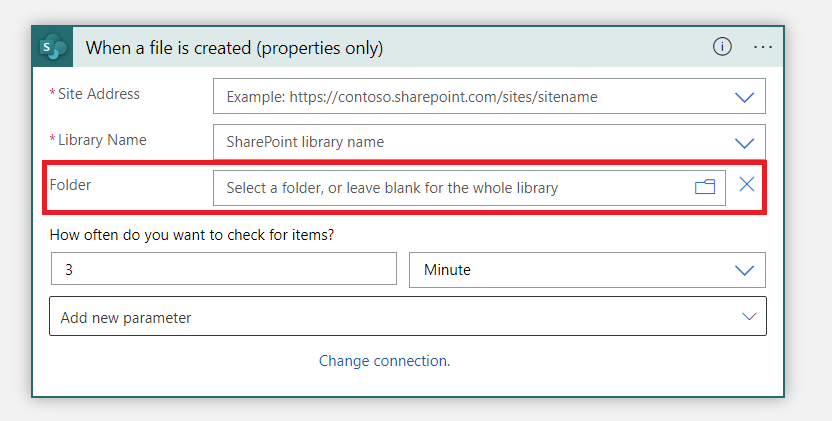The width and height of the screenshot is (832, 421).
Task: Expand the Add new parameter chevron
Action: click(749, 317)
